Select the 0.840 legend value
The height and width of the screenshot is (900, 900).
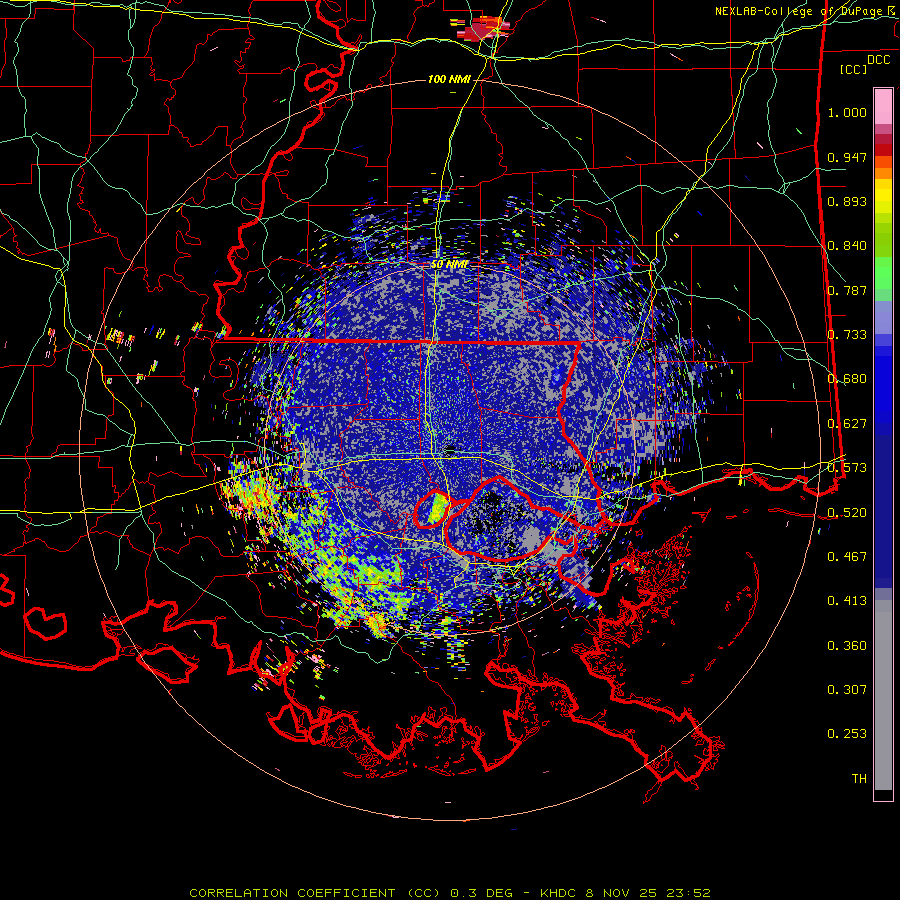point(847,246)
